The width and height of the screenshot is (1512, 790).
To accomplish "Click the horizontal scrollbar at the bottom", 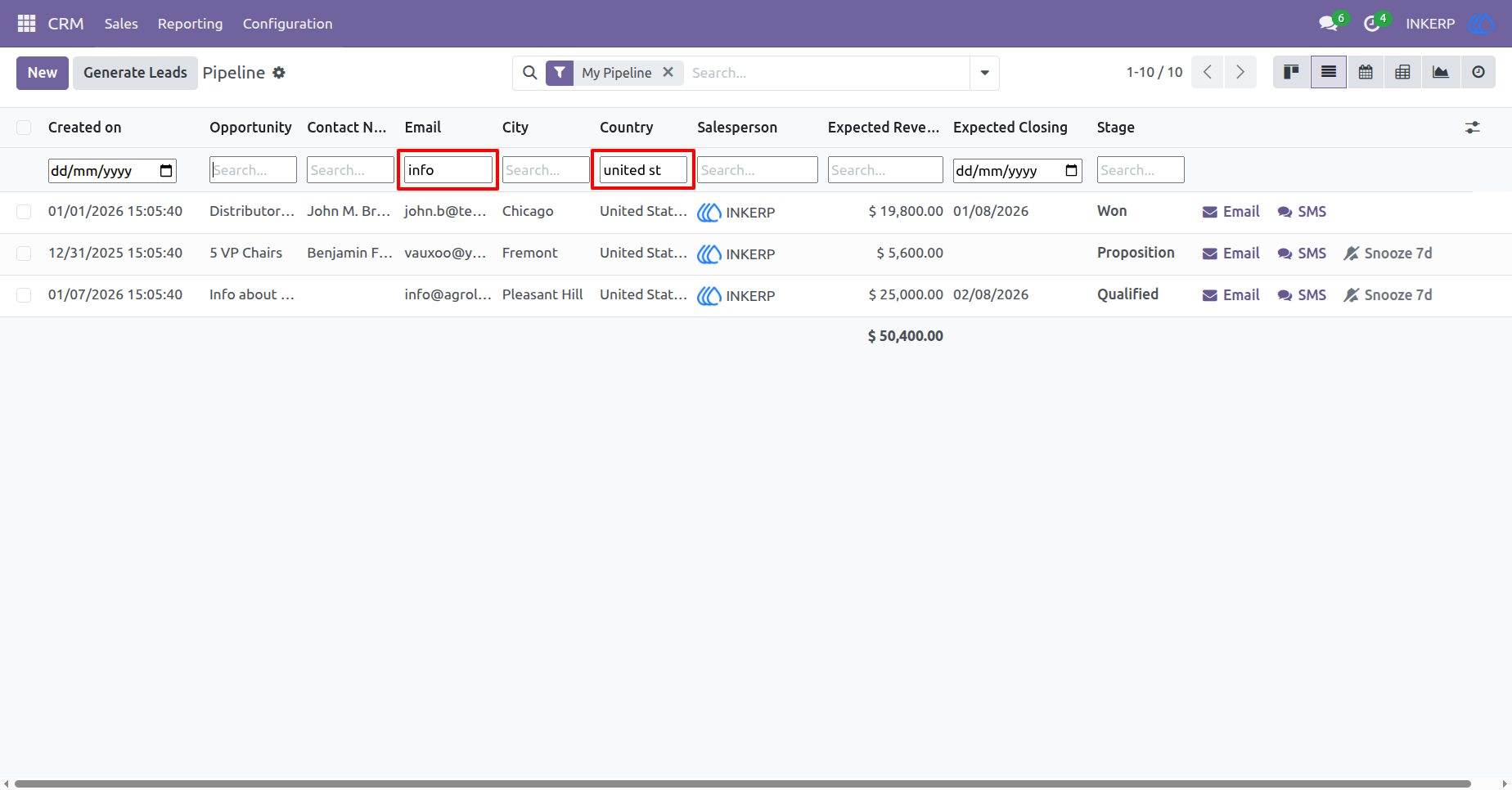I will point(743,783).
